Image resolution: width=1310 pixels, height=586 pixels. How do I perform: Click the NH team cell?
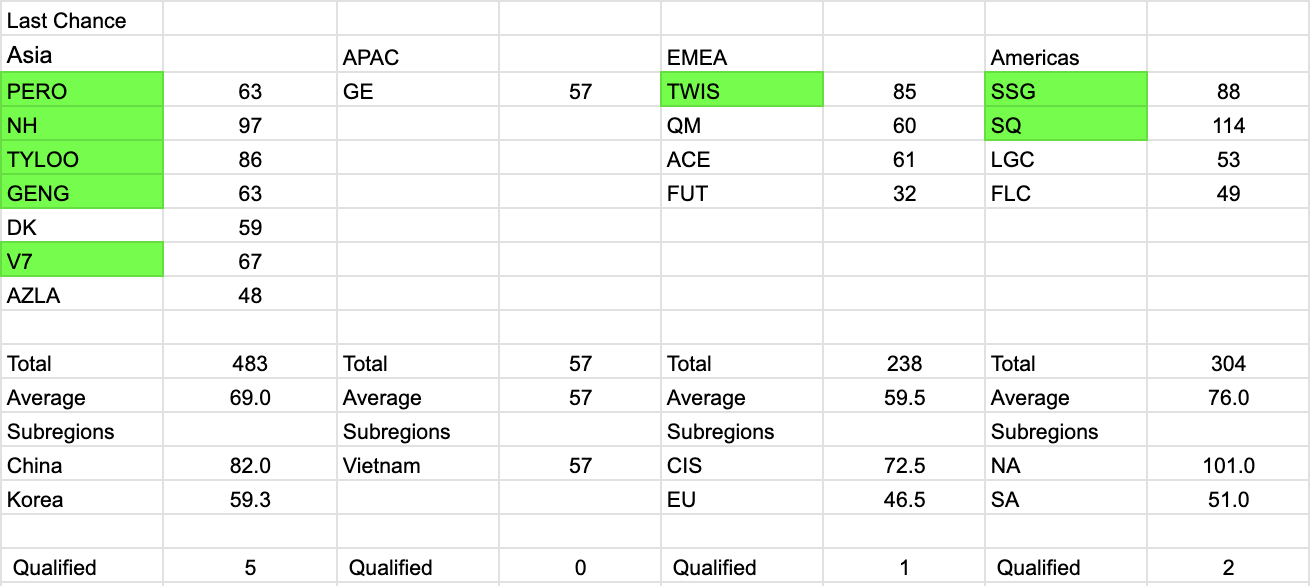pyautogui.click(x=82, y=126)
